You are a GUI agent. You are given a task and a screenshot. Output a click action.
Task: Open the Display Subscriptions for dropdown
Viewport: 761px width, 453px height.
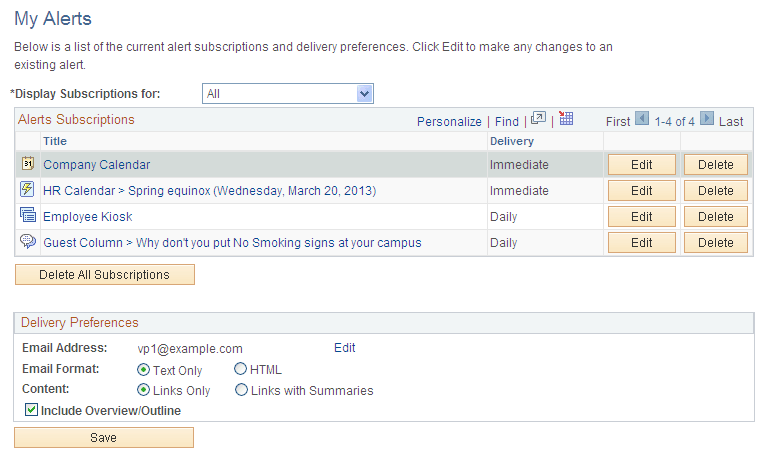(287, 94)
